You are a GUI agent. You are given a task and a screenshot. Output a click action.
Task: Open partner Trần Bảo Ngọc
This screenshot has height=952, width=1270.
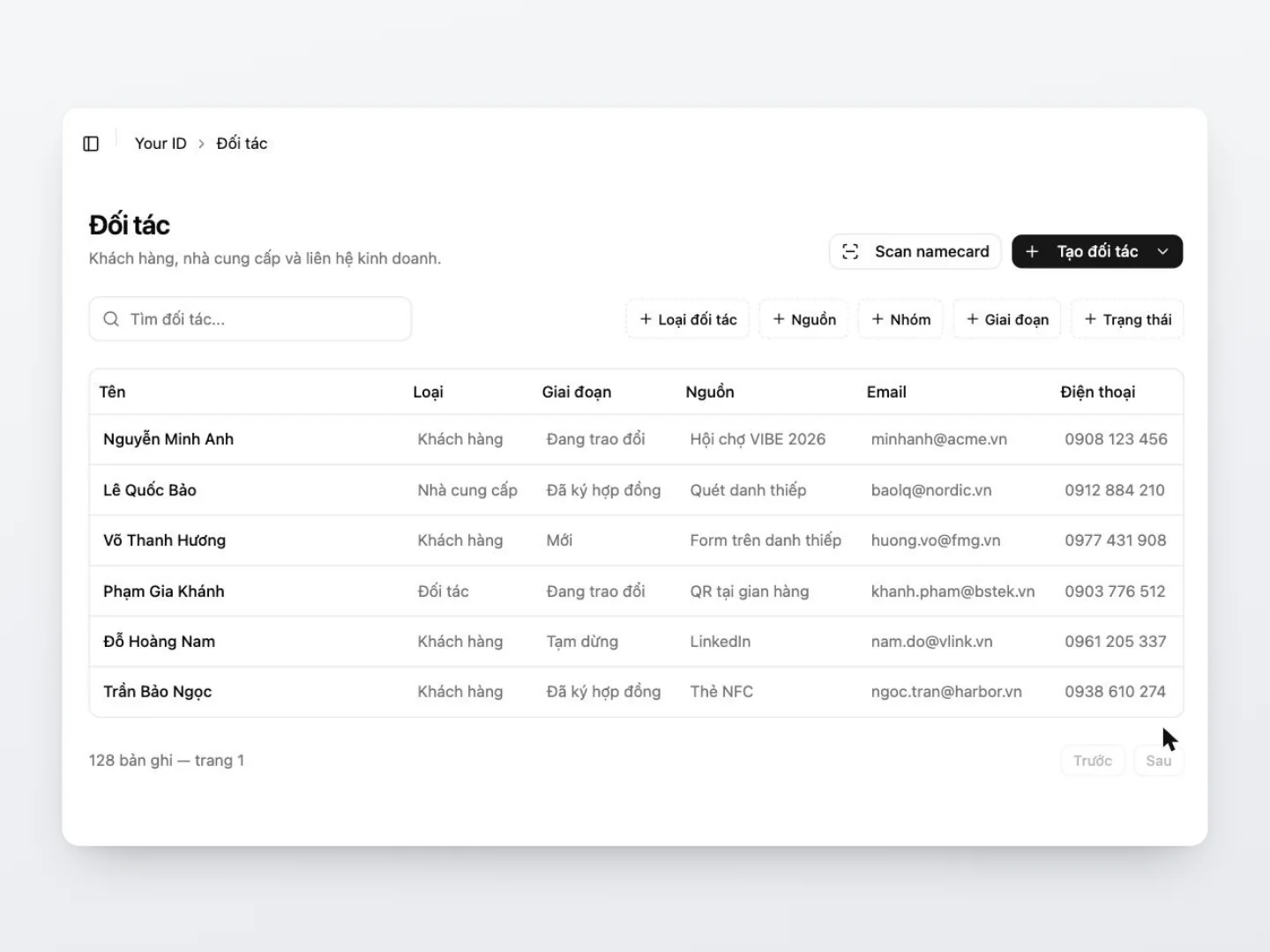(158, 692)
